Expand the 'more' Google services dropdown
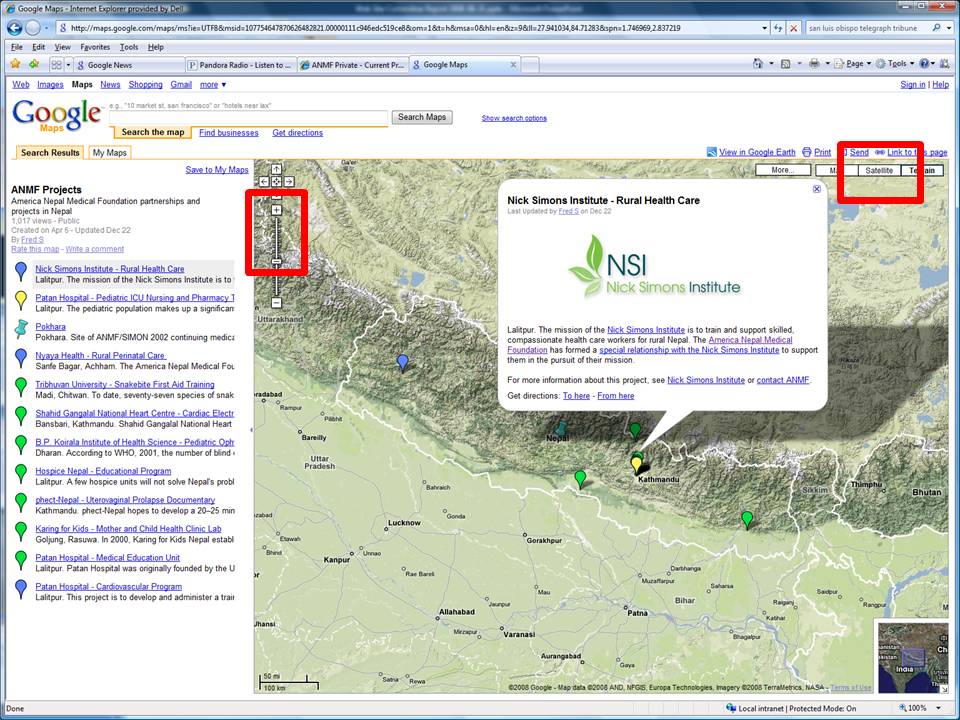The width and height of the screenshot is (960, 720). pos(210,85)
